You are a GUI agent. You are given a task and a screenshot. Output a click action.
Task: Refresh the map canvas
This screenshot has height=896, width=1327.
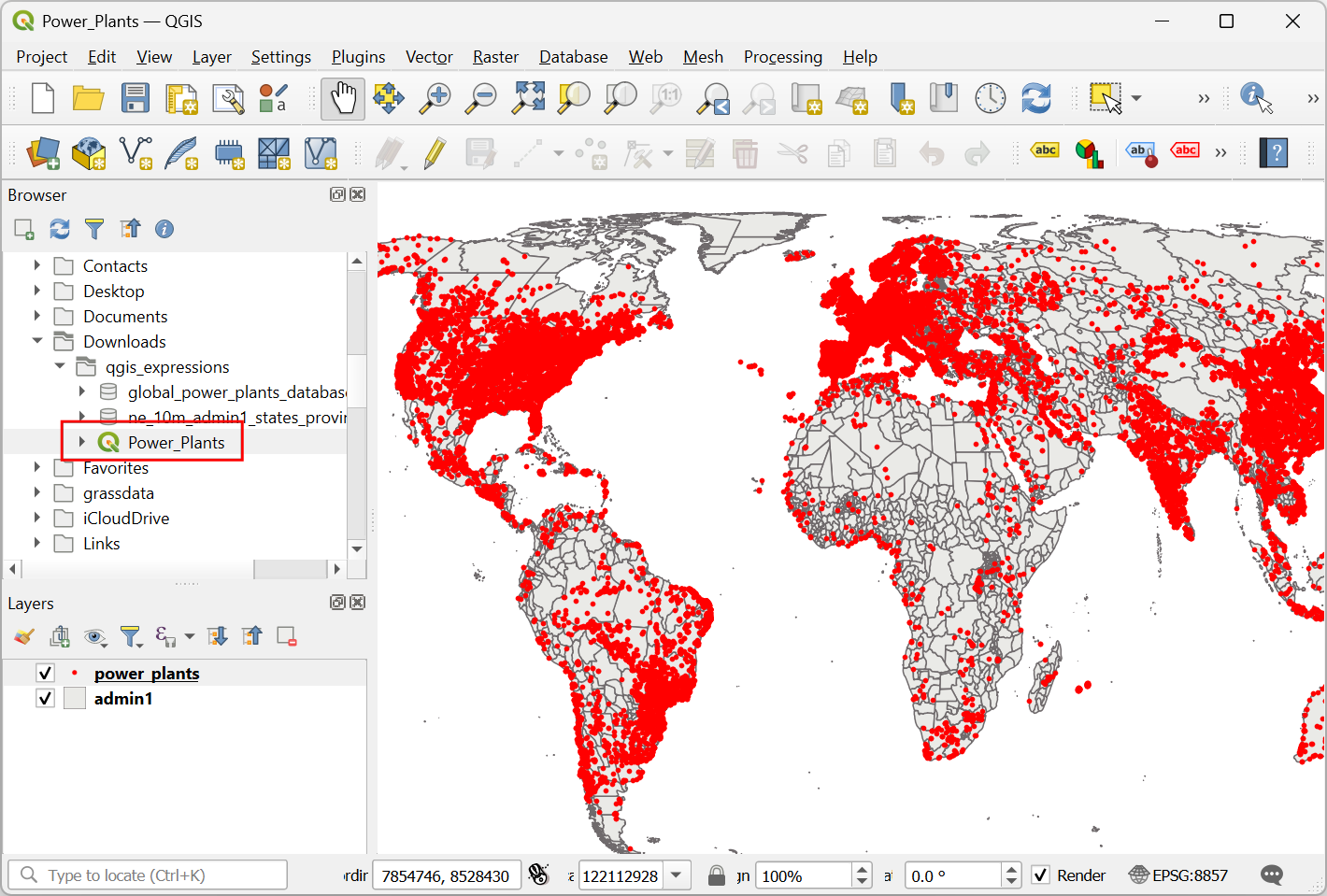click(x=1036, y=98)
